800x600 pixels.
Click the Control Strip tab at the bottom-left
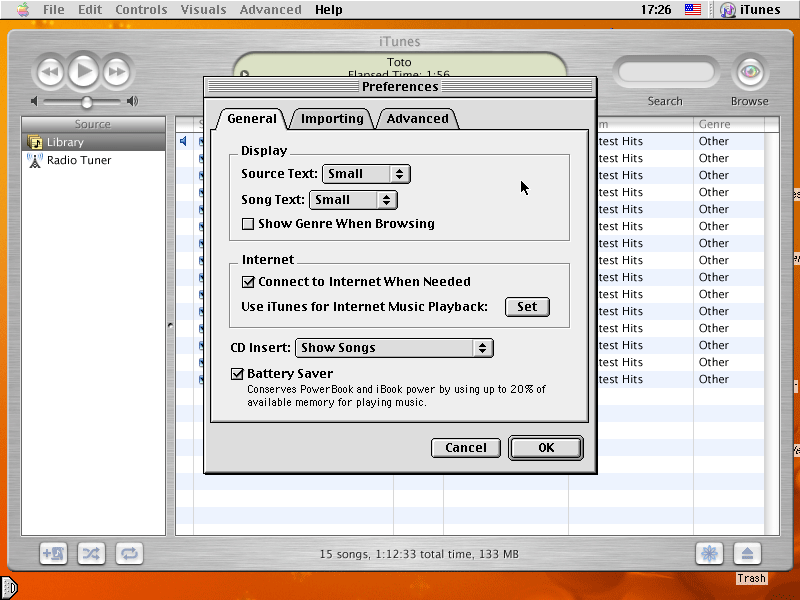coord(9,588)
